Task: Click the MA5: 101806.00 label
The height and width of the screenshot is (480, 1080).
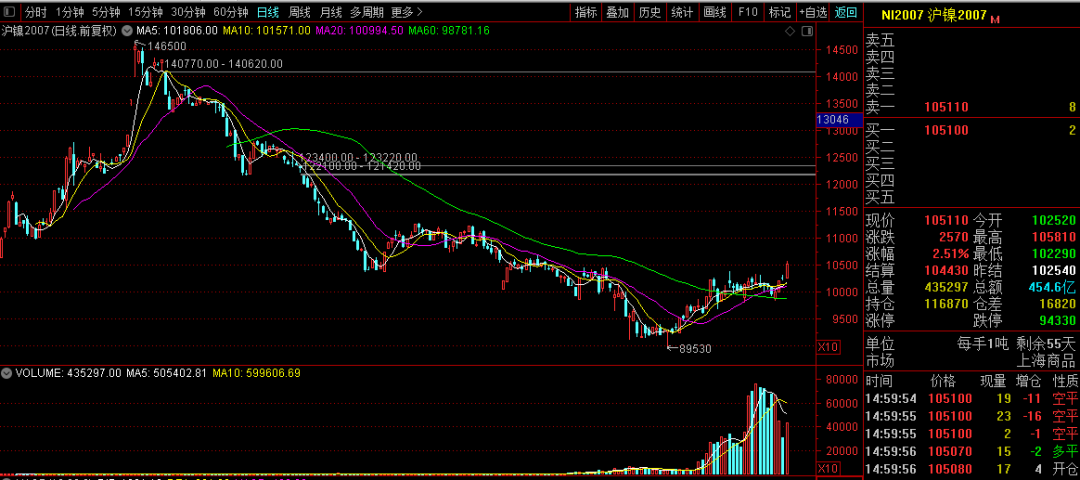Action: [177, 30]
